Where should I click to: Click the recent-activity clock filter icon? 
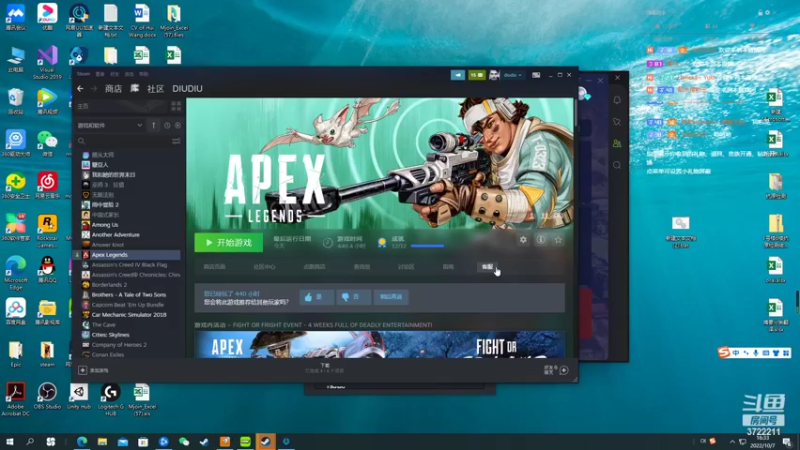(x=167, y=126)
